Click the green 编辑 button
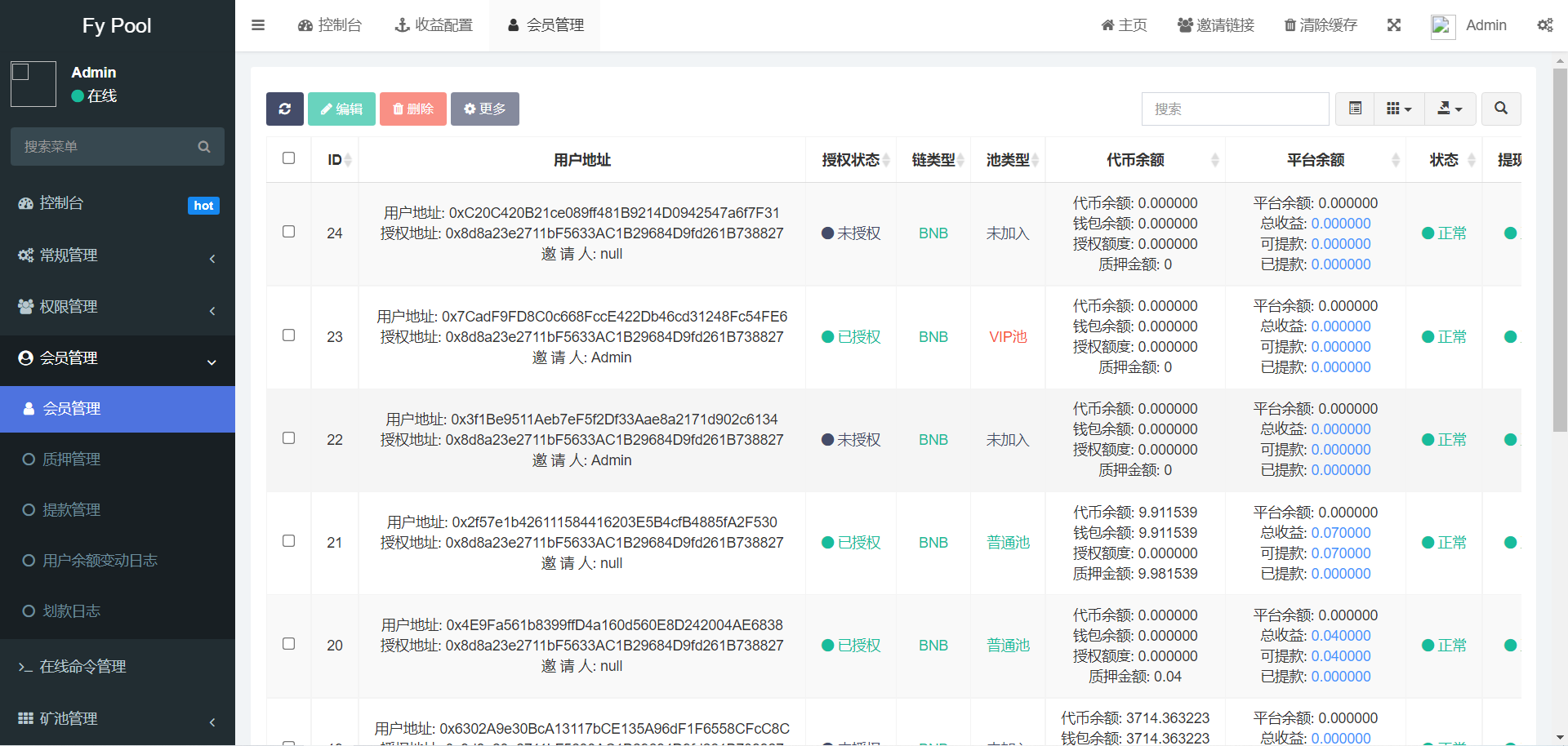 click(x=341, y=109)
